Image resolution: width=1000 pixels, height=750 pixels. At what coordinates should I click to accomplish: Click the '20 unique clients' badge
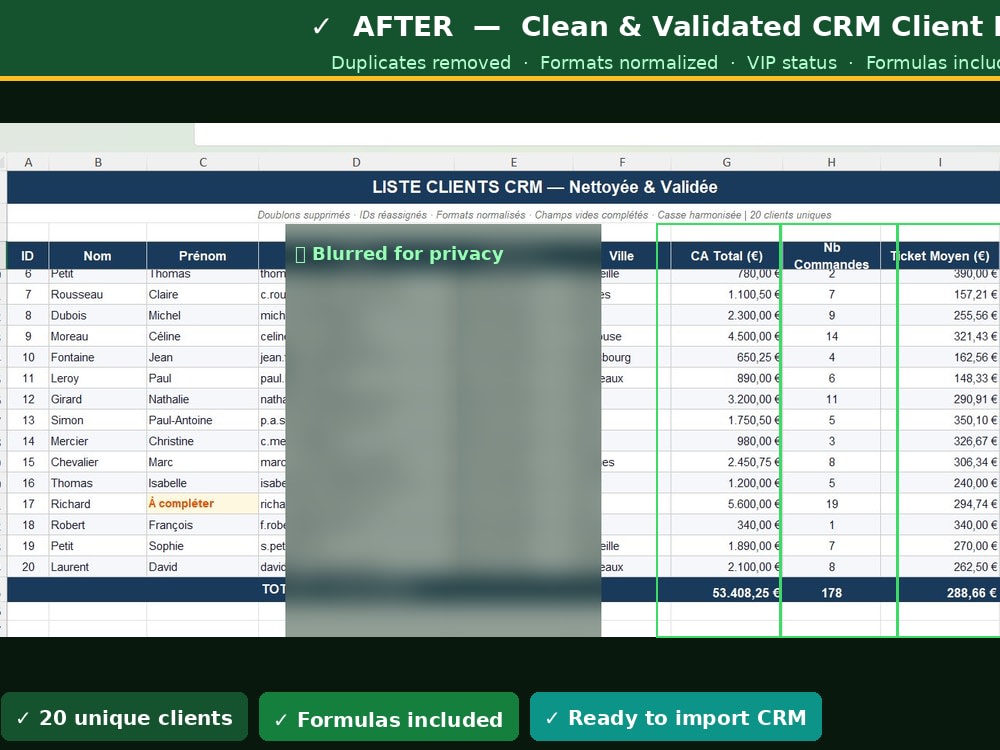click(x=124, y=717)
